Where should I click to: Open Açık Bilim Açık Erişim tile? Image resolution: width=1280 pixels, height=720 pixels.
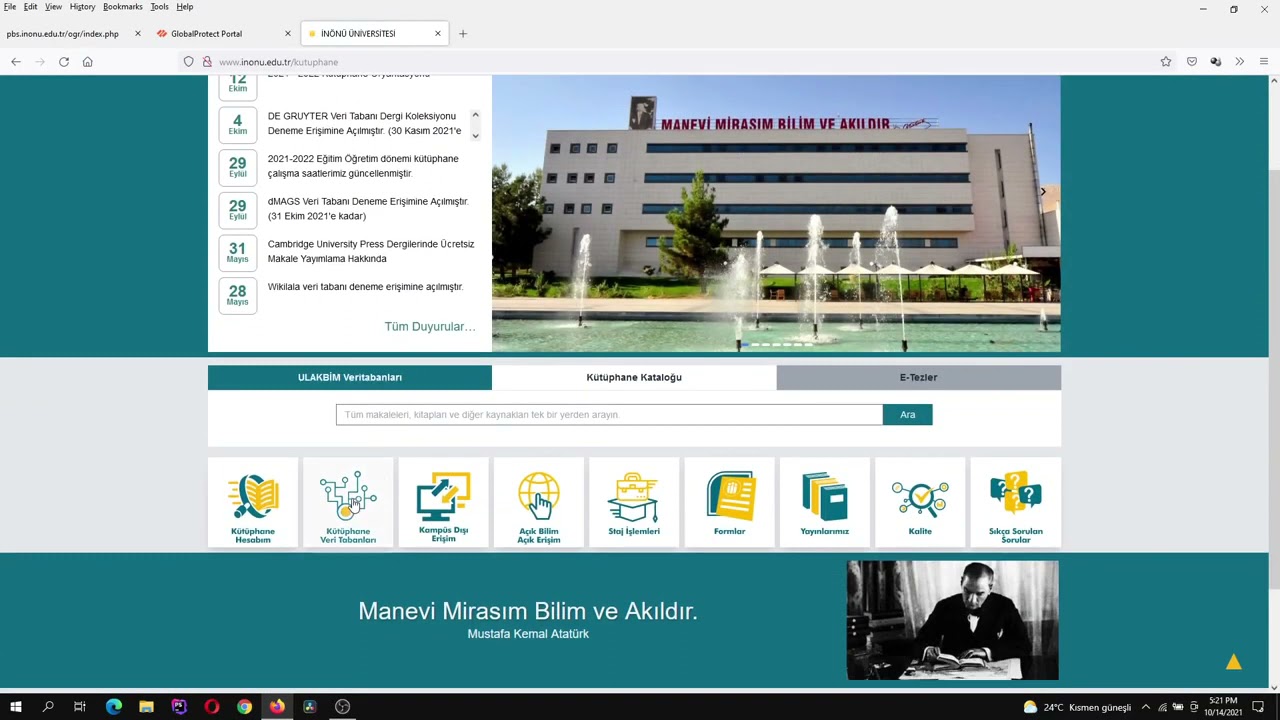pos(539,503)
